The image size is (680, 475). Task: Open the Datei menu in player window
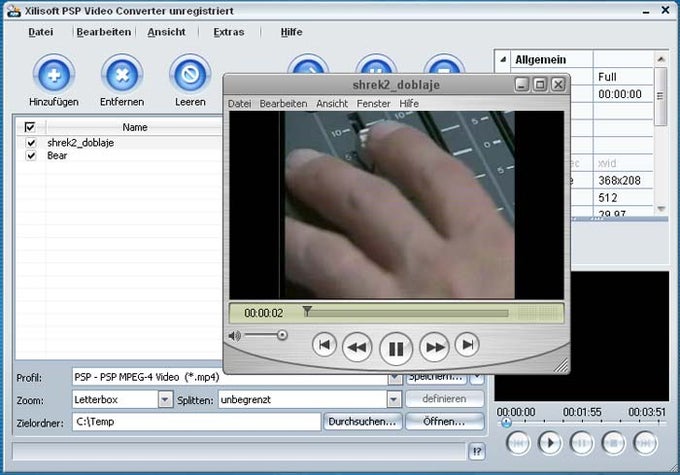(x=239, y=104)
